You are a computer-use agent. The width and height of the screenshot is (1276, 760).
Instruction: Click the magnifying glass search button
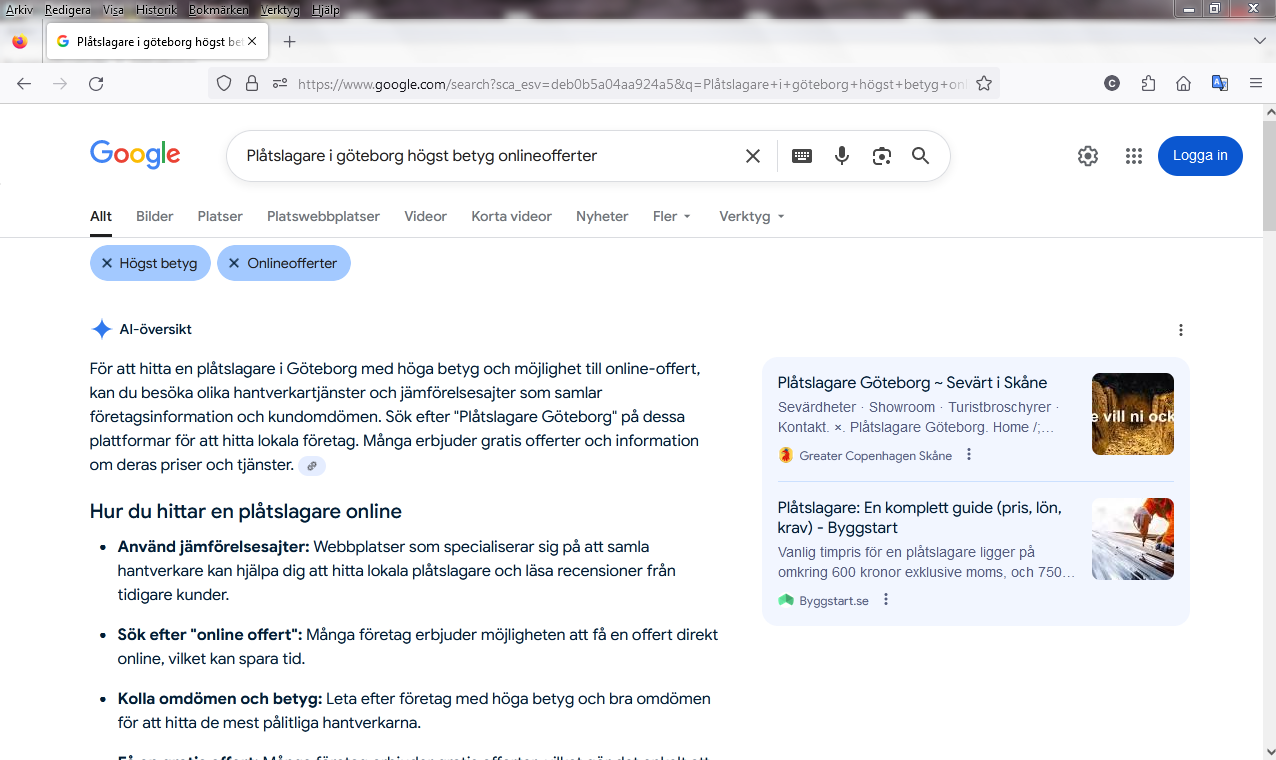click(x=920, y=156)
